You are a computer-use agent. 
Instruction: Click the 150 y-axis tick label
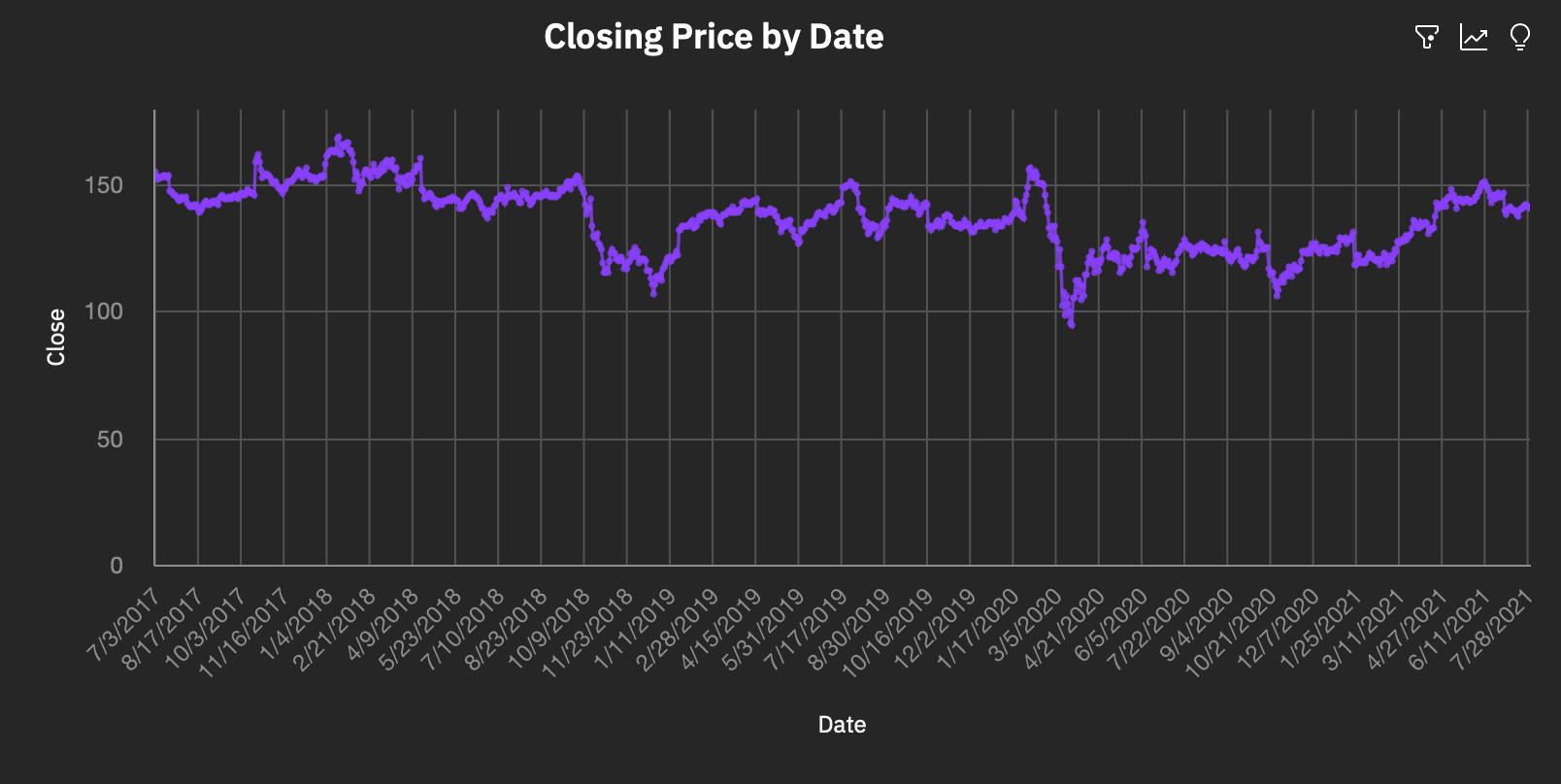click(x=104, y=185)
